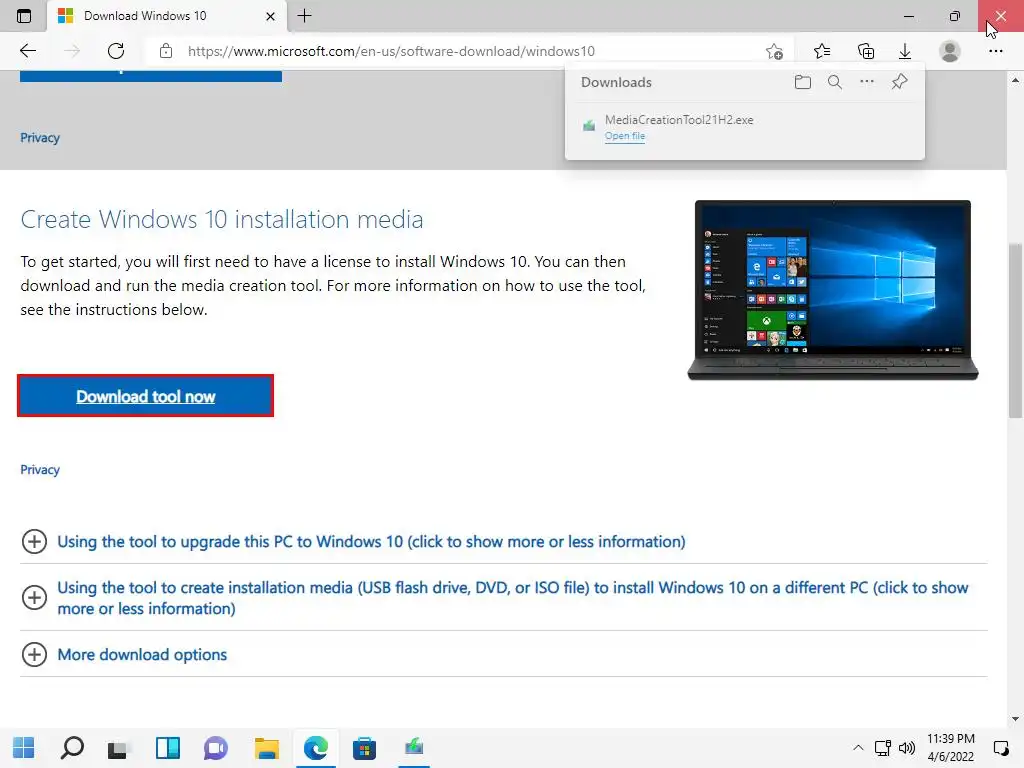The image size is (1024, 768).
Task: Open the tab actions menu icon
Action: (x=24, y=16)
